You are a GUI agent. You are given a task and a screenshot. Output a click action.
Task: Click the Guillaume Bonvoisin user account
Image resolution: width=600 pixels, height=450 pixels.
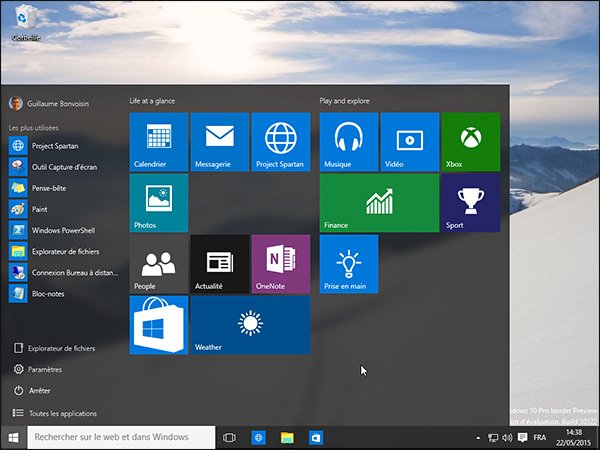[49, 104]
